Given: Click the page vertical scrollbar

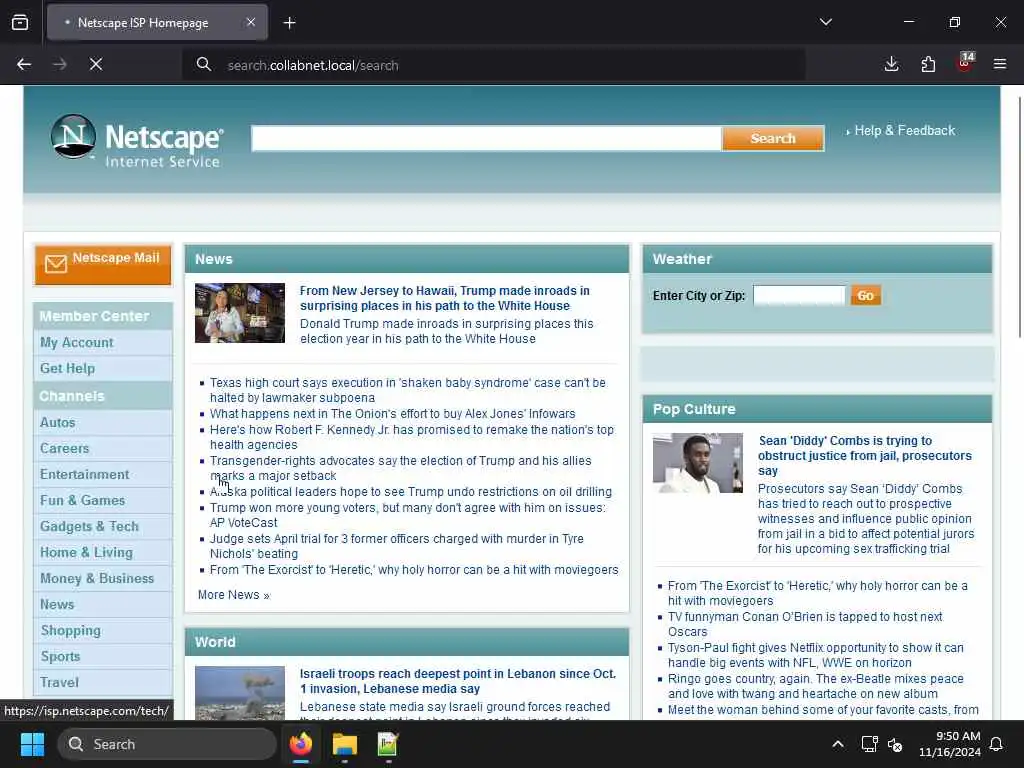Looking at the screenshot, I should [1019, 216].
